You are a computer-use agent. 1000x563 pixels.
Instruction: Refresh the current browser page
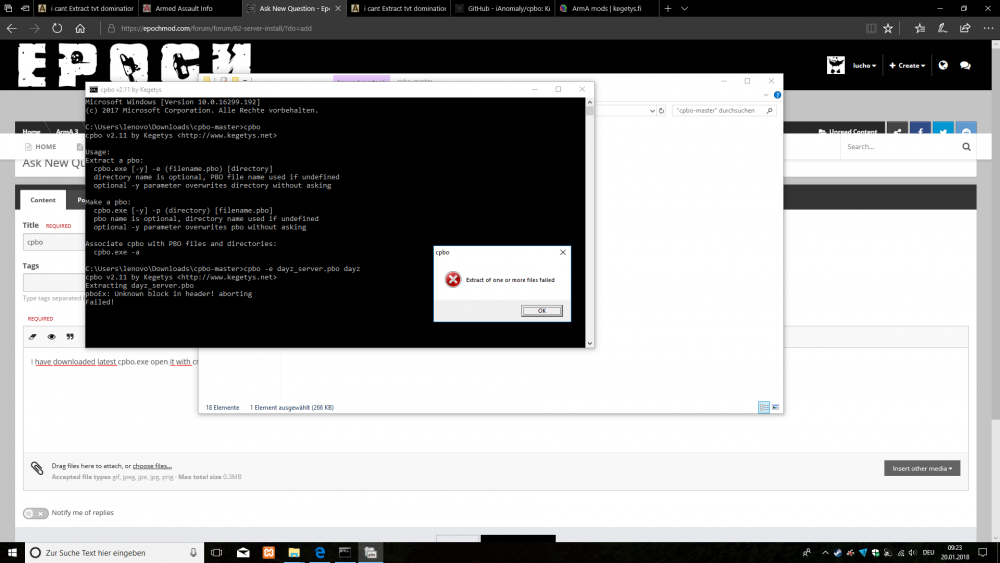tap(57, 28)
